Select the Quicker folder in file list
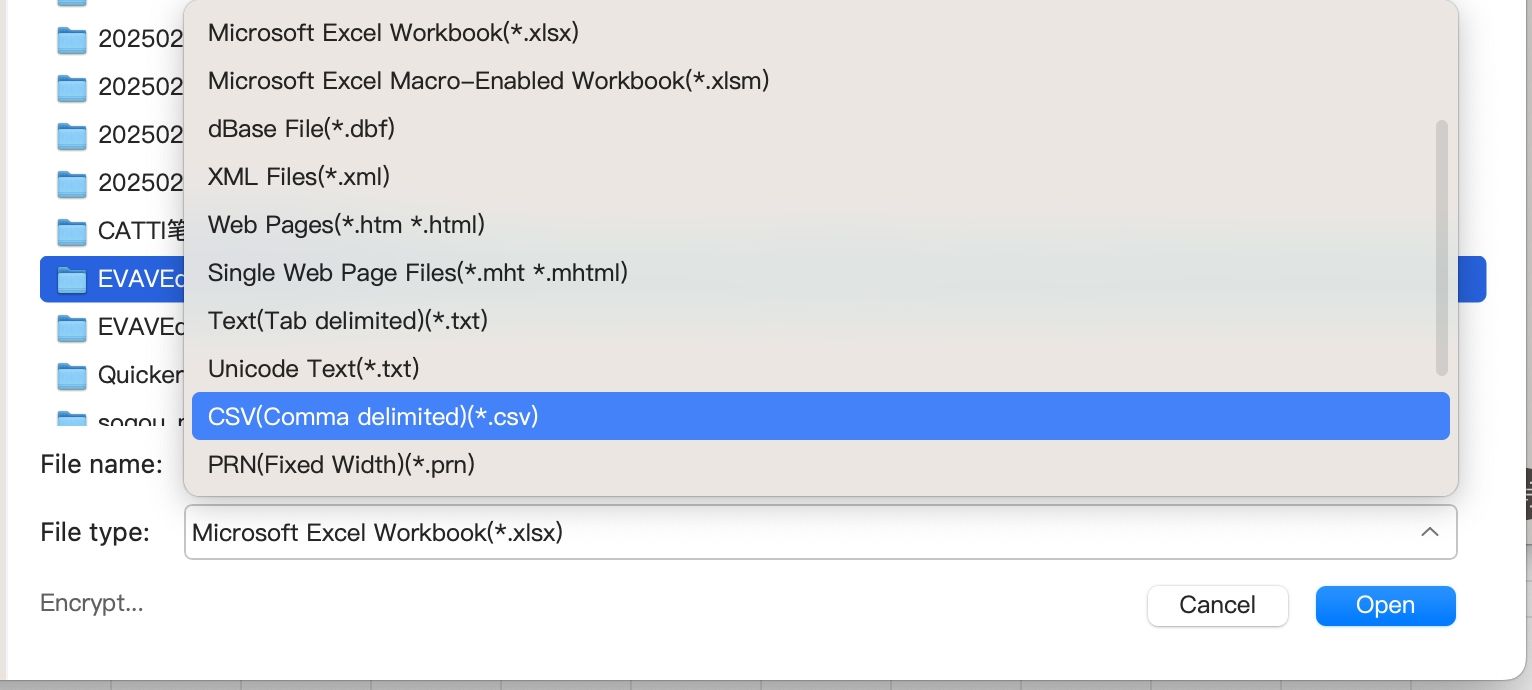Screen dimensions: 1532x690 [140, 375]
